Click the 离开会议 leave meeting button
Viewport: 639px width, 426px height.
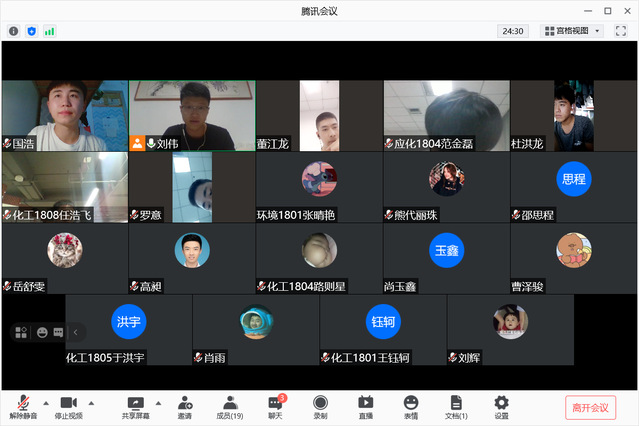click(x=592, y=406)
